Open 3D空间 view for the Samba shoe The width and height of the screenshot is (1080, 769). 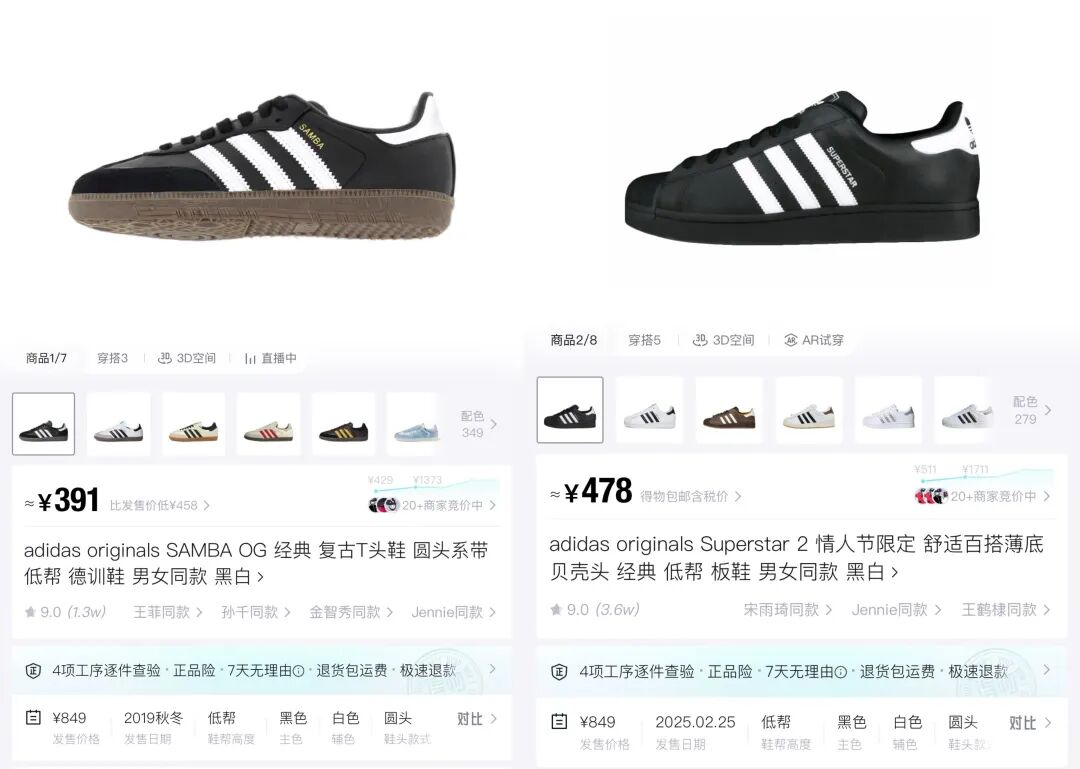coord(187,358)
